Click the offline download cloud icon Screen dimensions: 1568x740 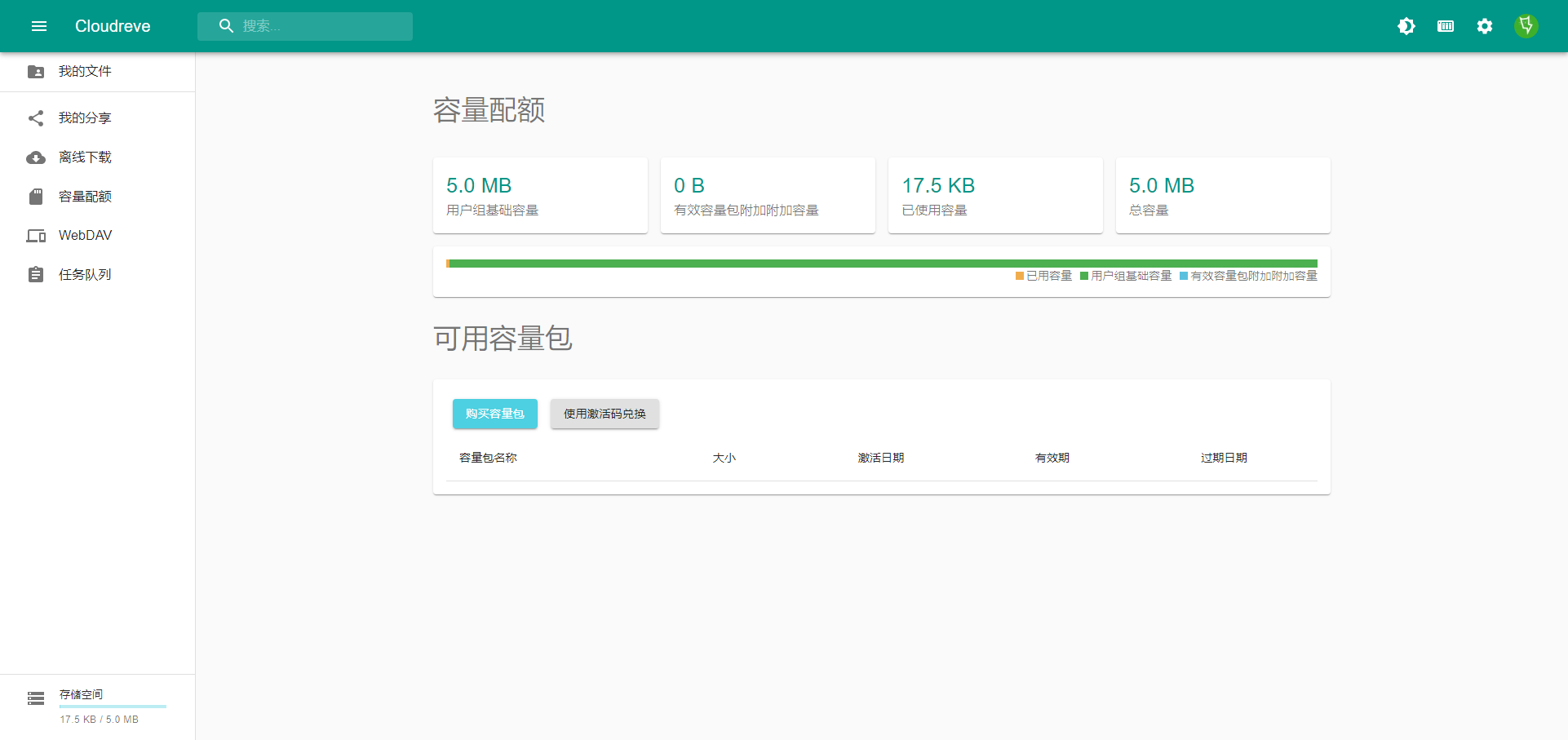point(36,157)
